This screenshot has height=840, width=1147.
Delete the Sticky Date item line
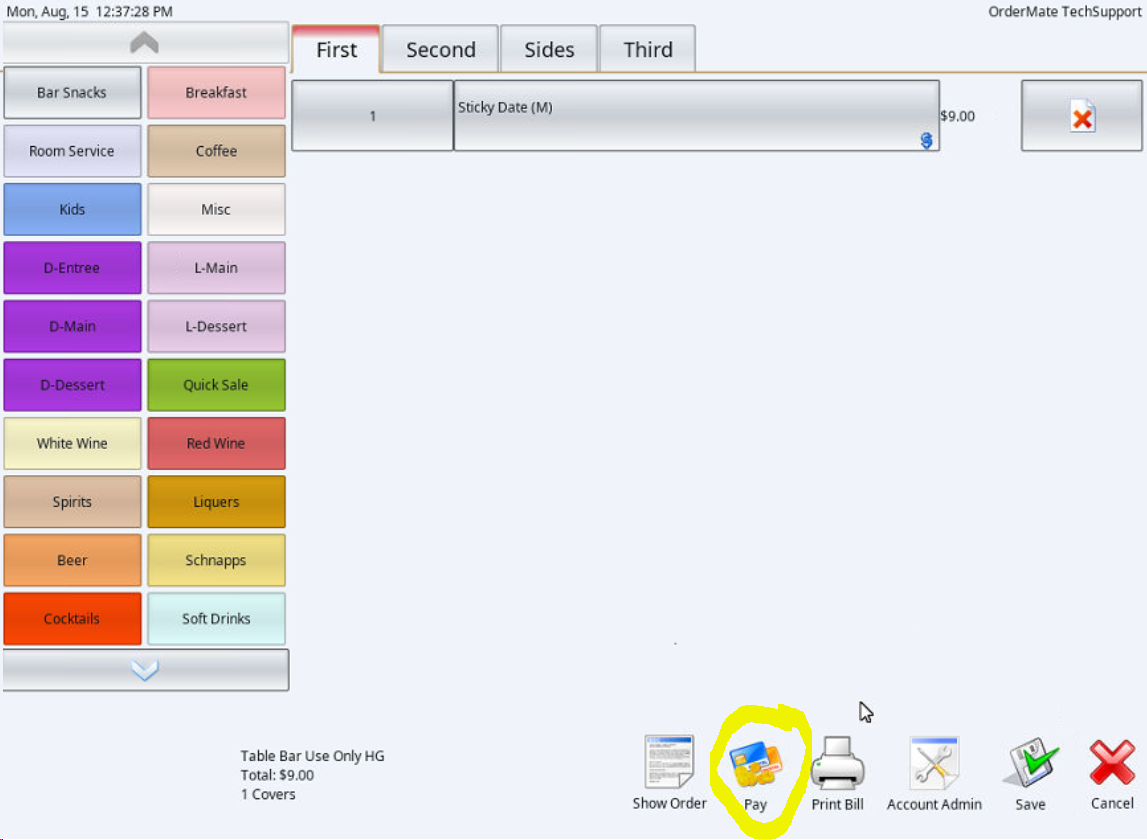[1081, 116]
